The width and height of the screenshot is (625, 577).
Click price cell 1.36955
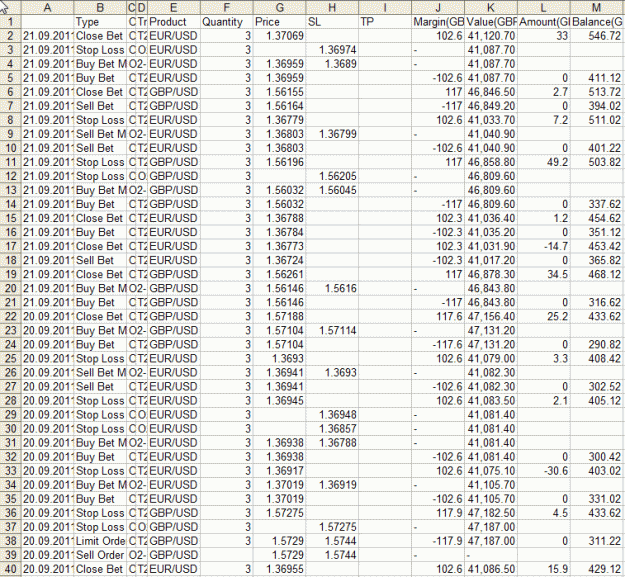(280, 569)
